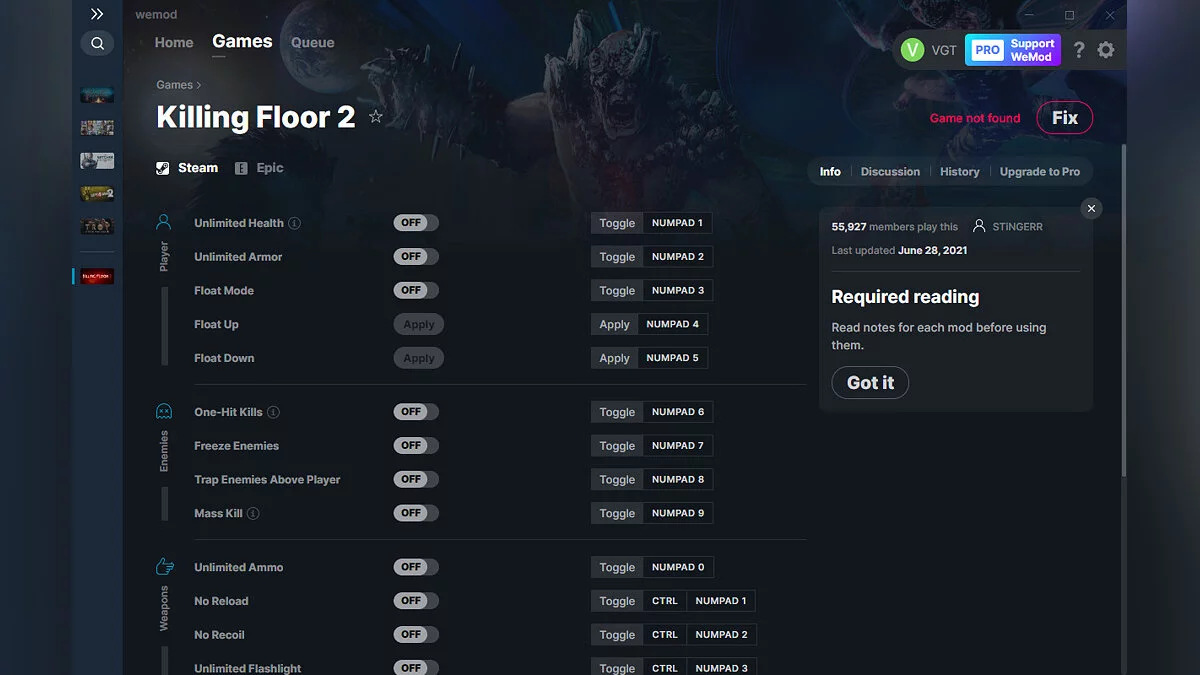Toggle Unlimited Ammo switch

[x=416, y=567]
